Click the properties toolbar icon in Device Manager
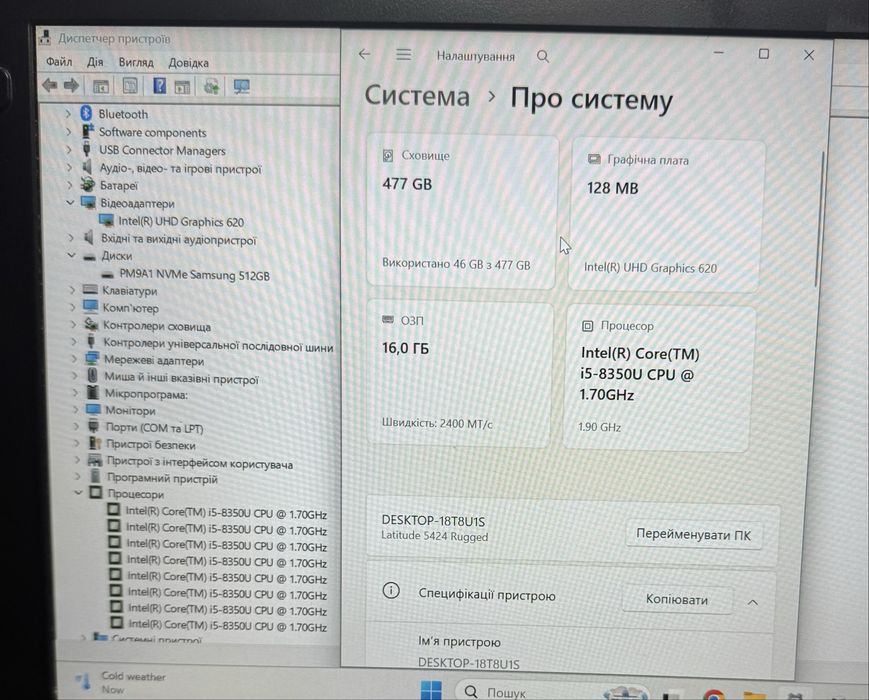 click(x=130, y=86)
